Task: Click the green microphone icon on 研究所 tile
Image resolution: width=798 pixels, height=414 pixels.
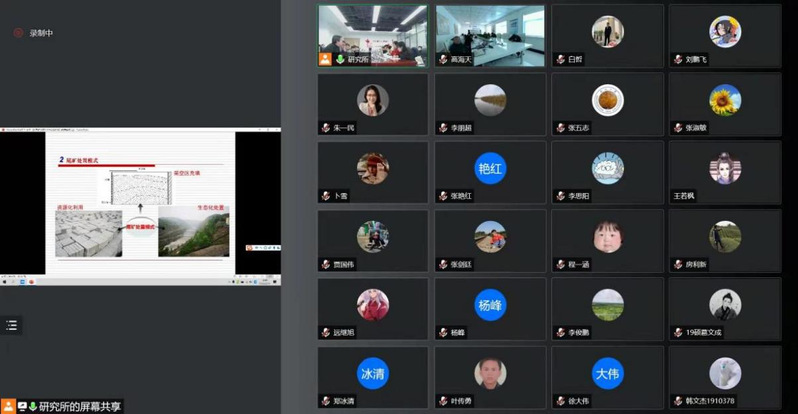Action: pyautogui.click(x=340, y=59)
